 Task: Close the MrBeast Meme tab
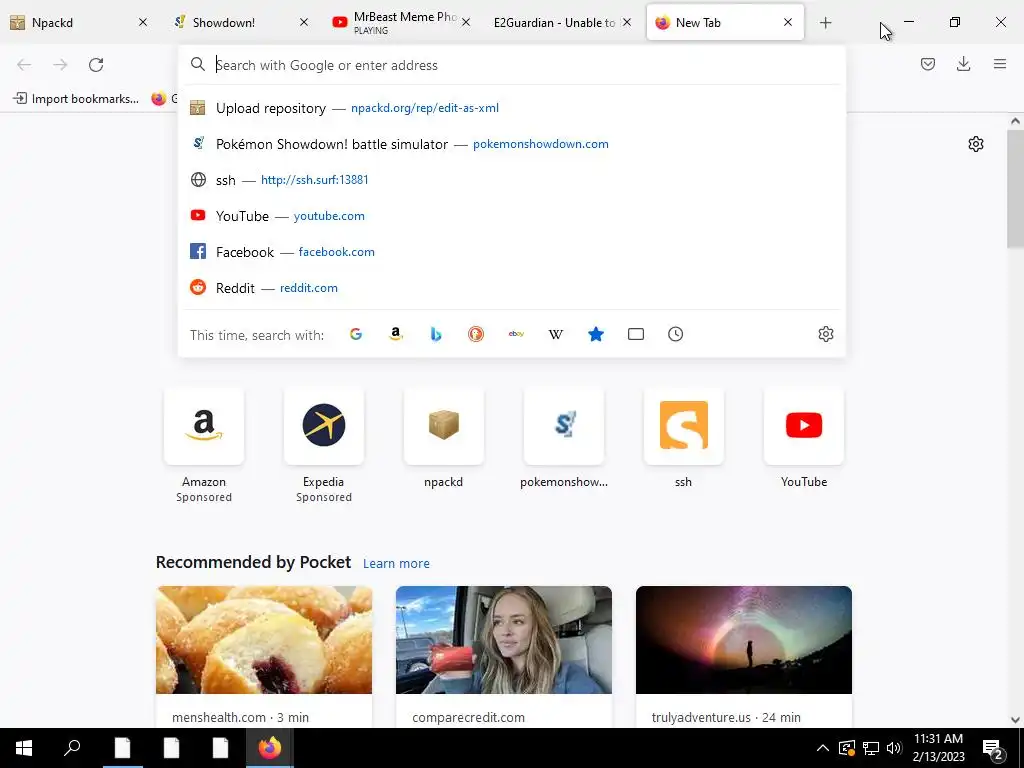466,22
